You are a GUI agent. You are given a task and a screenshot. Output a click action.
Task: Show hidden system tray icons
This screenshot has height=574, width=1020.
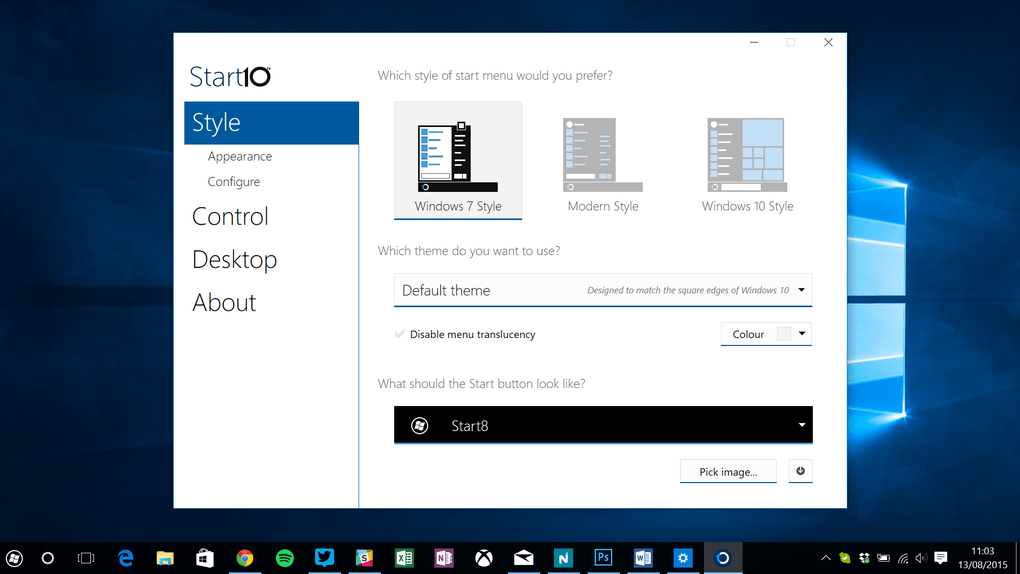point(825,558)
